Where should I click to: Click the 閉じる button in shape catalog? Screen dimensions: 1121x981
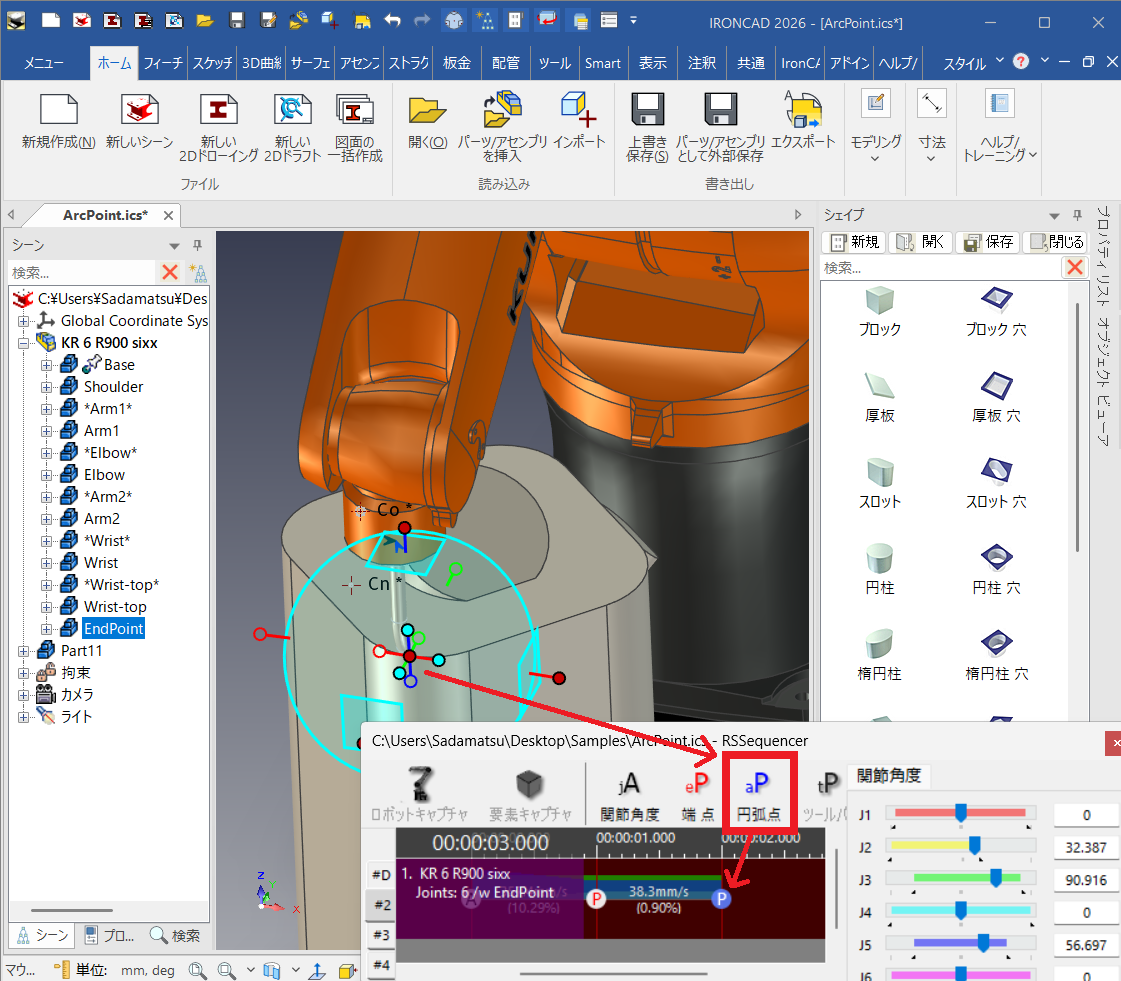click(1056, 242)
